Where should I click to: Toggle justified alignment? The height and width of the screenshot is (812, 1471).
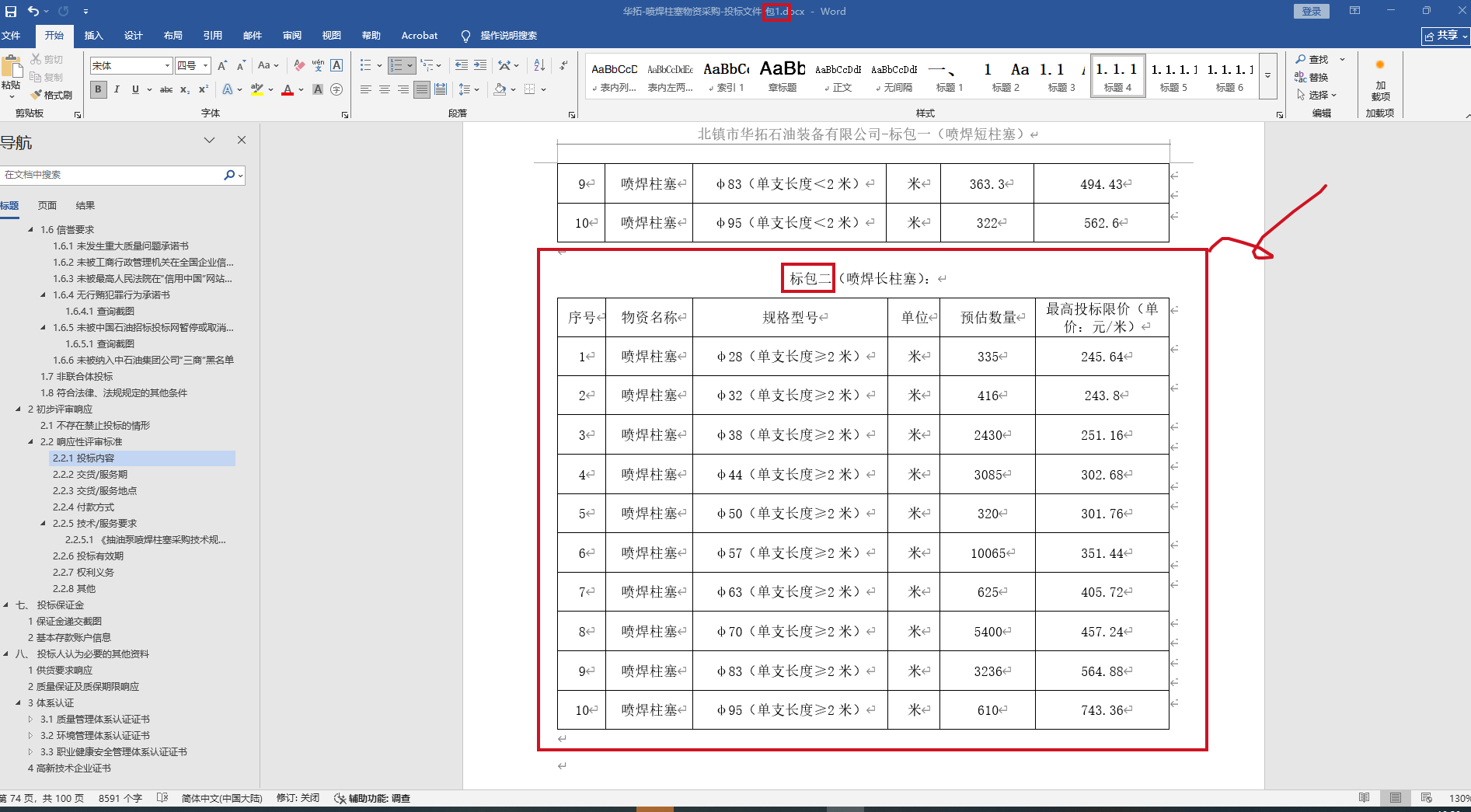click(422, 90)
